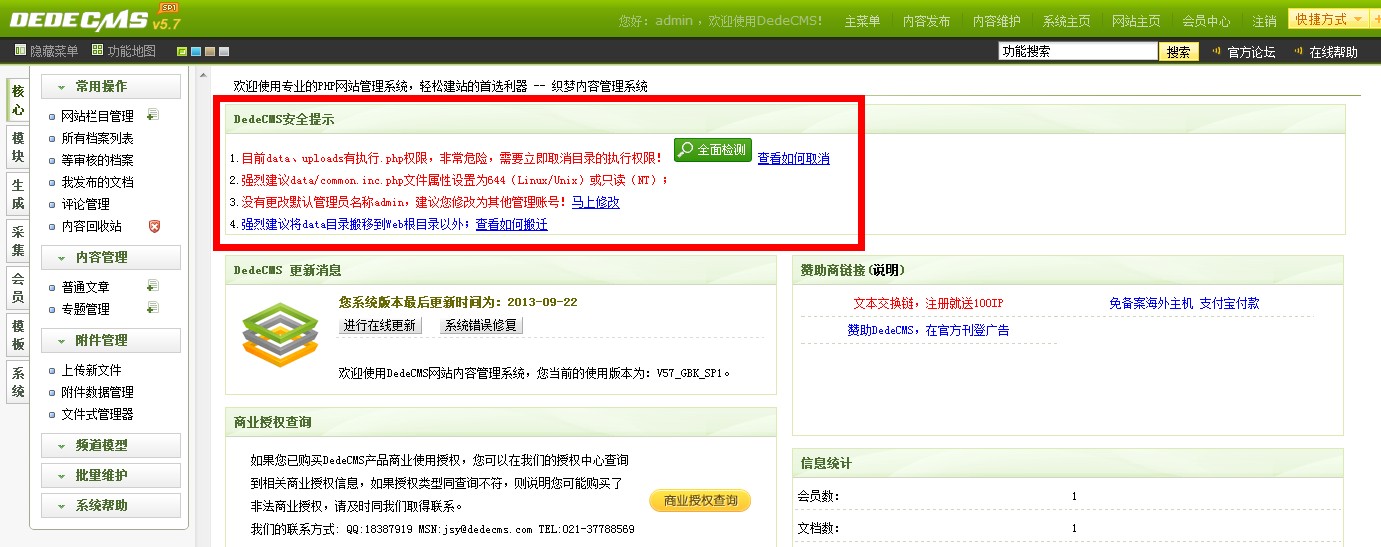Switch to the 会员 sidebar tab

coord(18,288)
